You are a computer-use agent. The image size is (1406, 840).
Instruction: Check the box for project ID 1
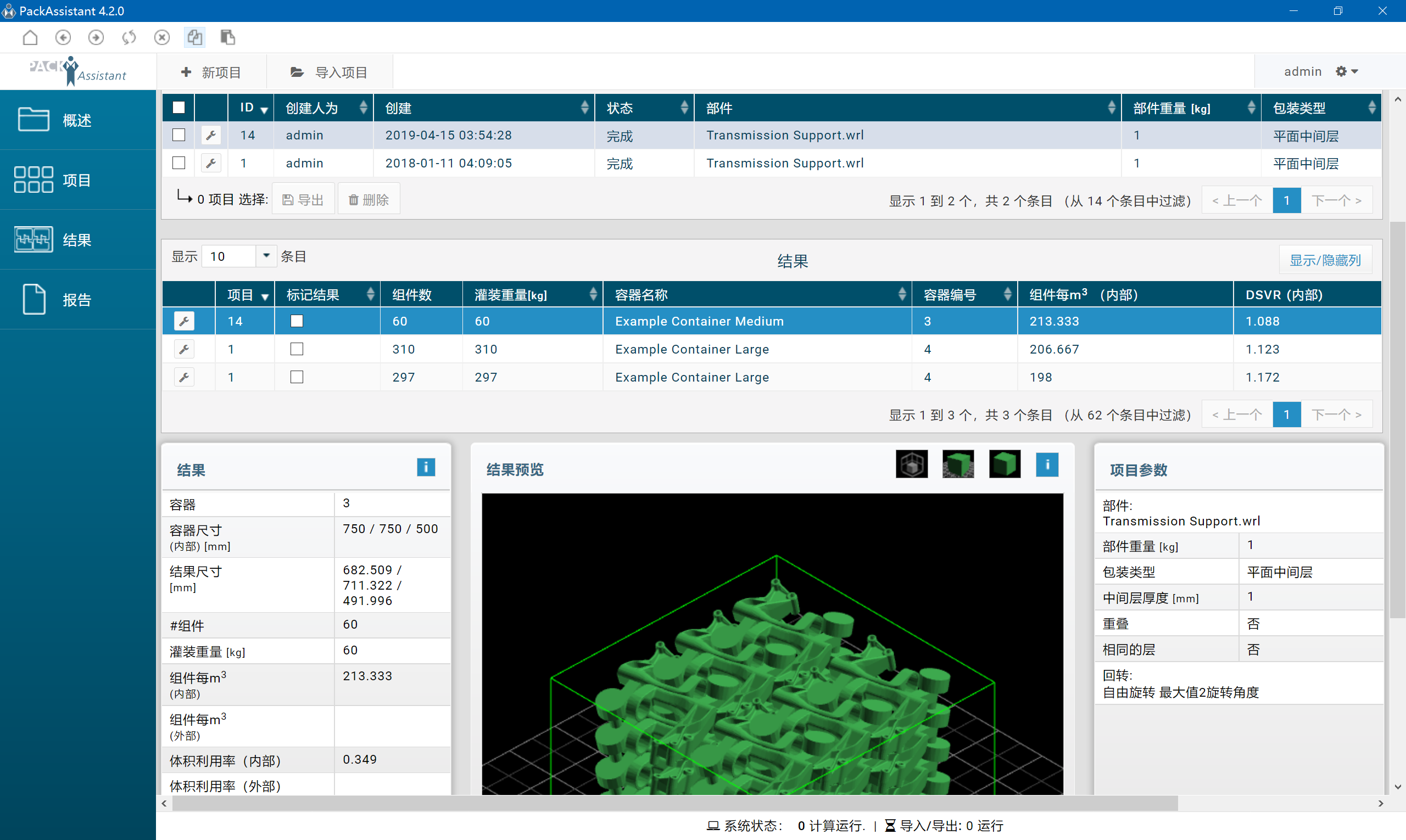click(x=179, y=163)
